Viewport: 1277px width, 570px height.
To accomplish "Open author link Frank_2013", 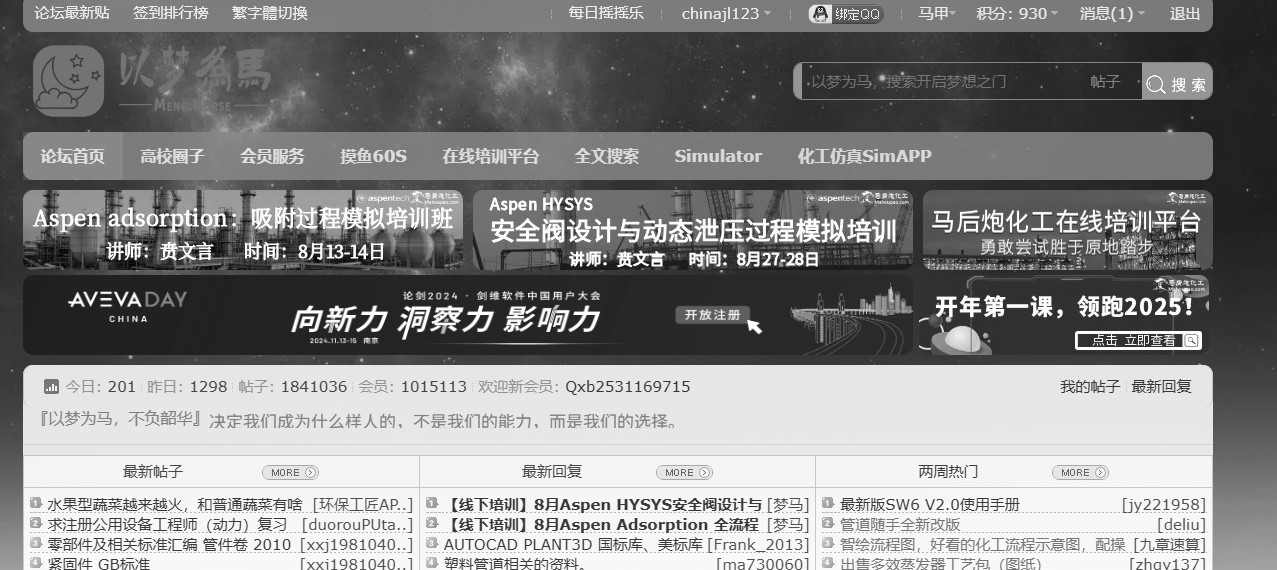I will click(x=758, y=545).
